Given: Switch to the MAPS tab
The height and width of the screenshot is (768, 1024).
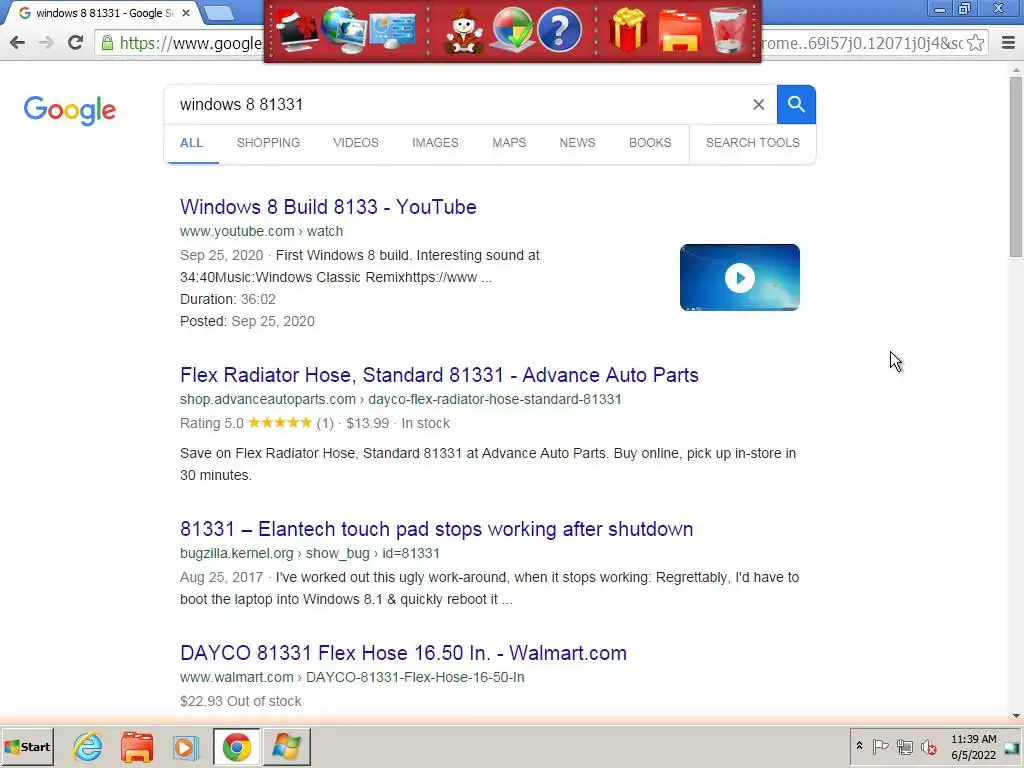Looking at the screenshot, I should click(x=509, y=142).
